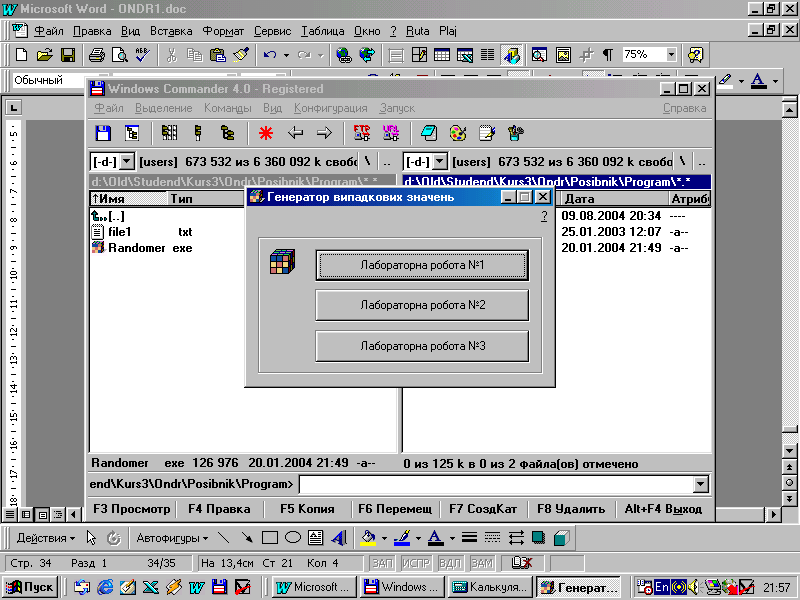The width and height of the screenshot is (800, 600).
Task: Click Back arrow in Commander toolbar
Action: (x=295, y=134)
